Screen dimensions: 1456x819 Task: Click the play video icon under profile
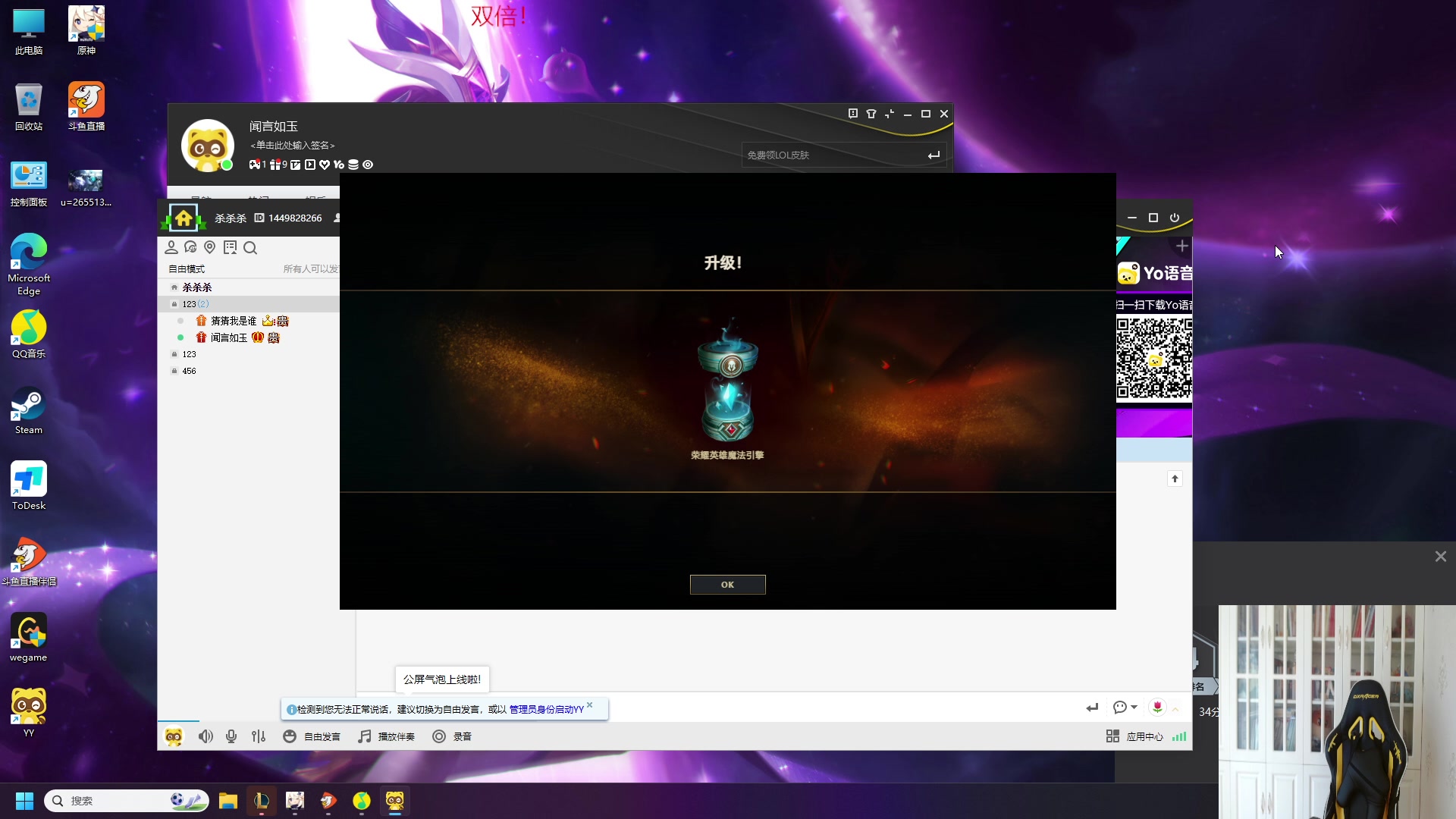pos(310,165)
